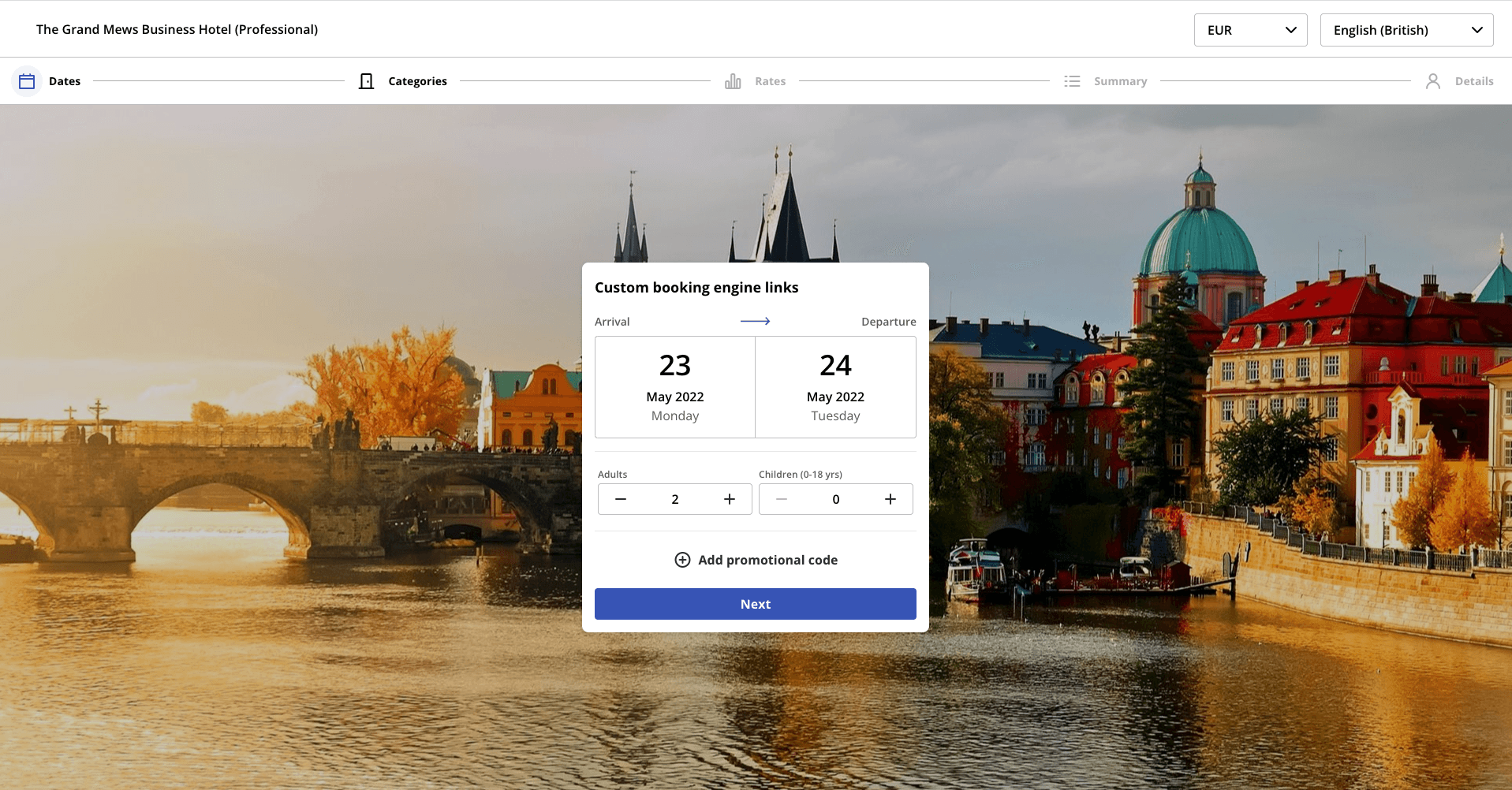1512x790 pixels.
Task: Open the EUR currency dropdown
Action: tap(1250, 30)
